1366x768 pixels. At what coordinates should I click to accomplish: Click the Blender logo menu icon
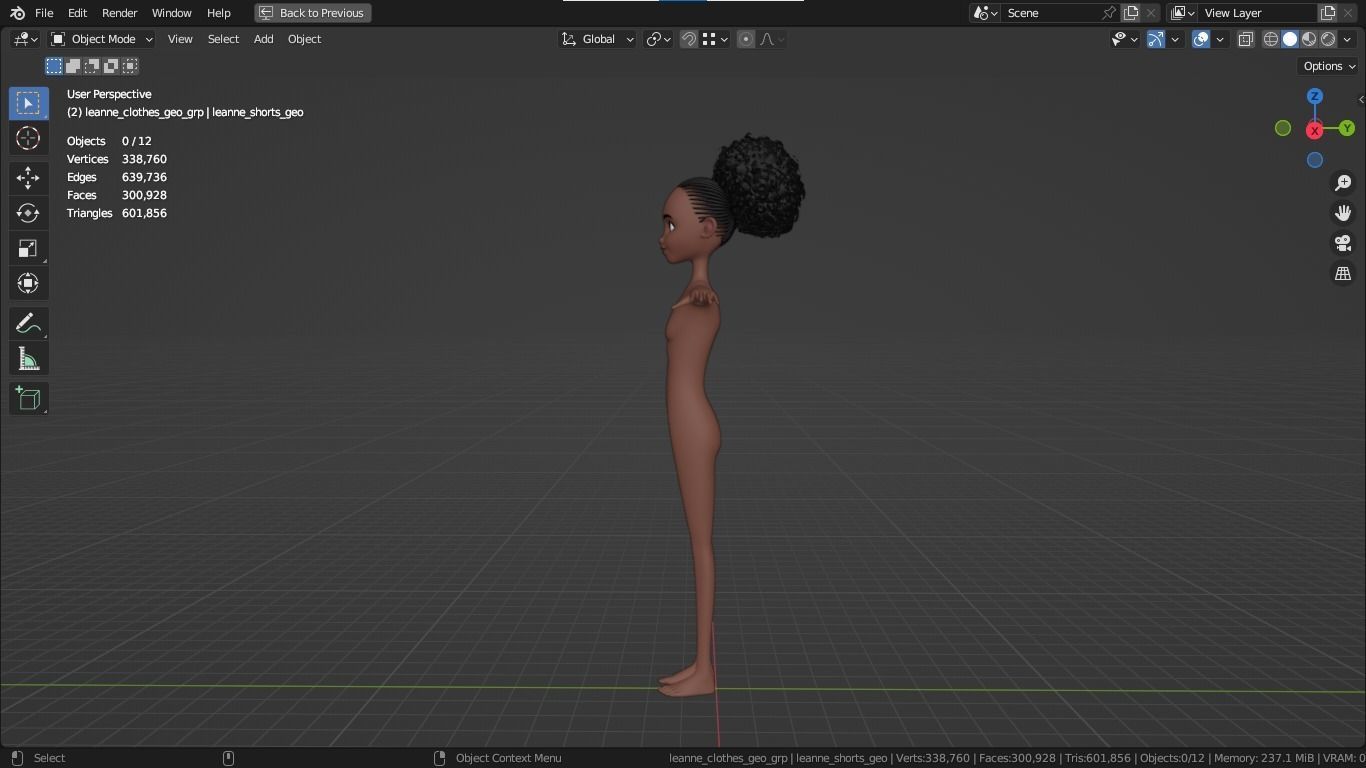tap(17, 13)
